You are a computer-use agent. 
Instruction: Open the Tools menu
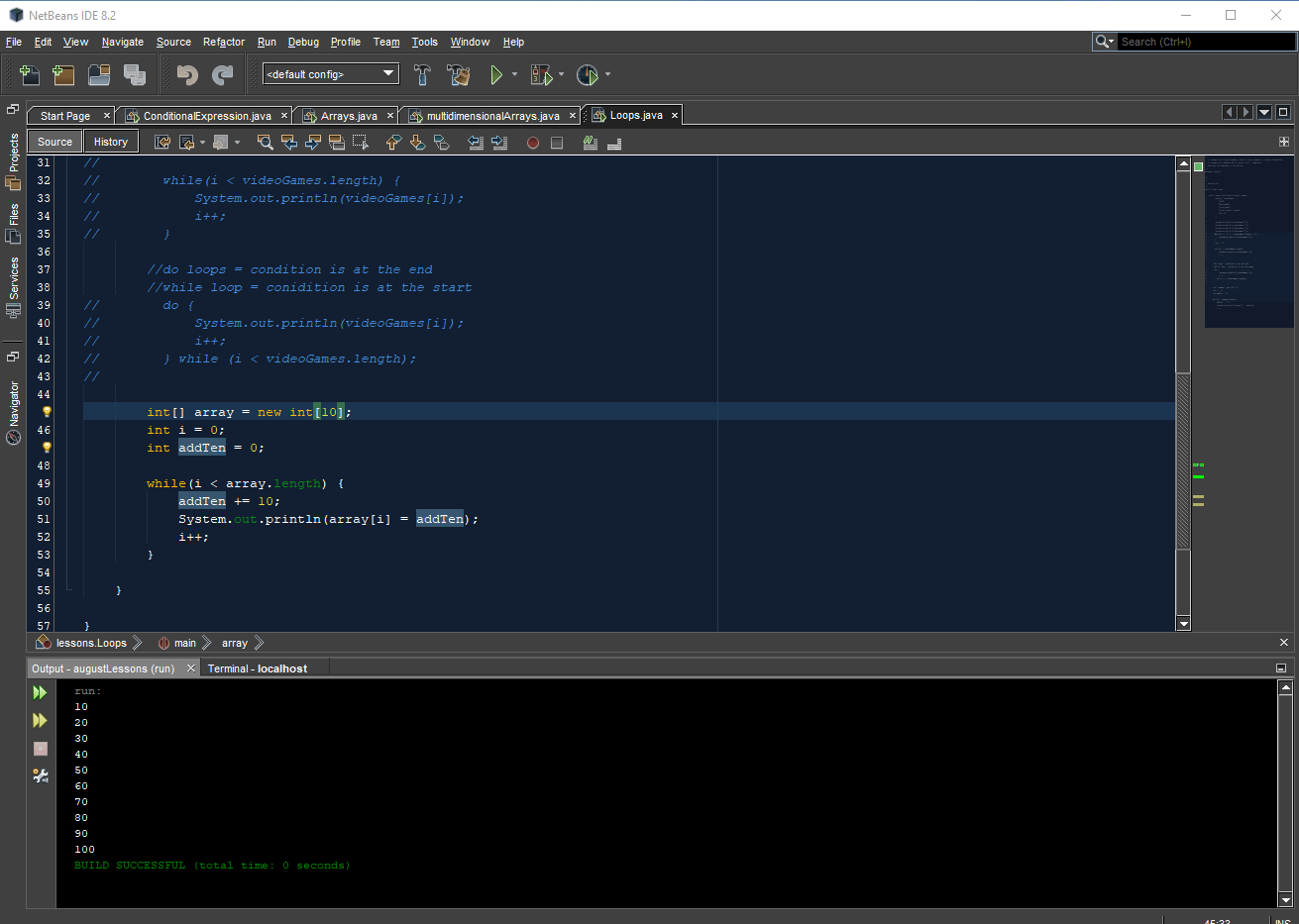(425, 42)
